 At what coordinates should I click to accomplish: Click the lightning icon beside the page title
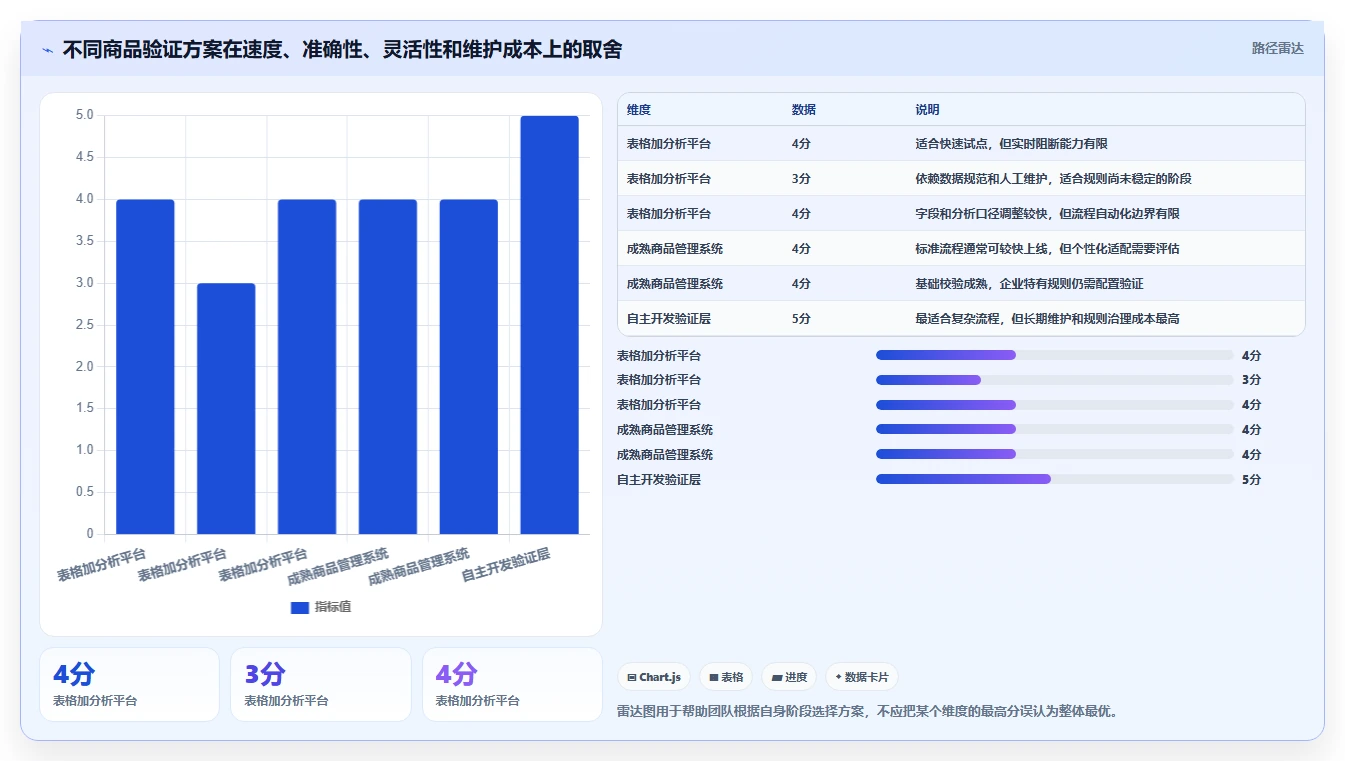[x=47, y=50]
